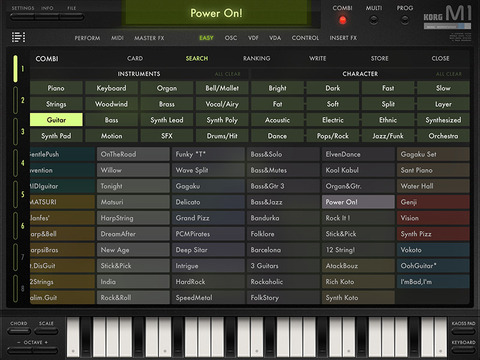
Task: Load the Funky "T" combi
Action: (x=208, y=154)
